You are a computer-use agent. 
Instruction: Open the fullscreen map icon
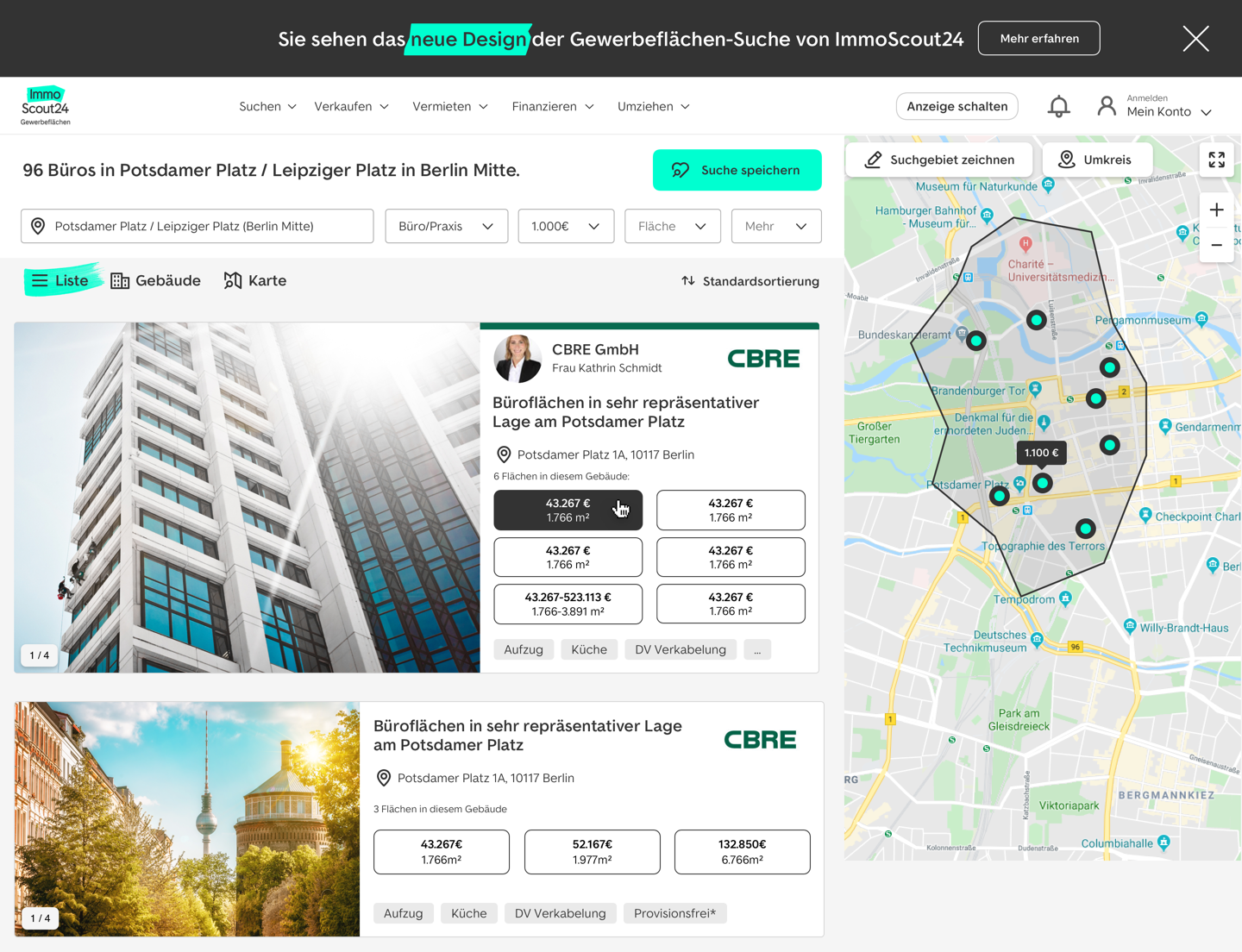pos(1216,160)
